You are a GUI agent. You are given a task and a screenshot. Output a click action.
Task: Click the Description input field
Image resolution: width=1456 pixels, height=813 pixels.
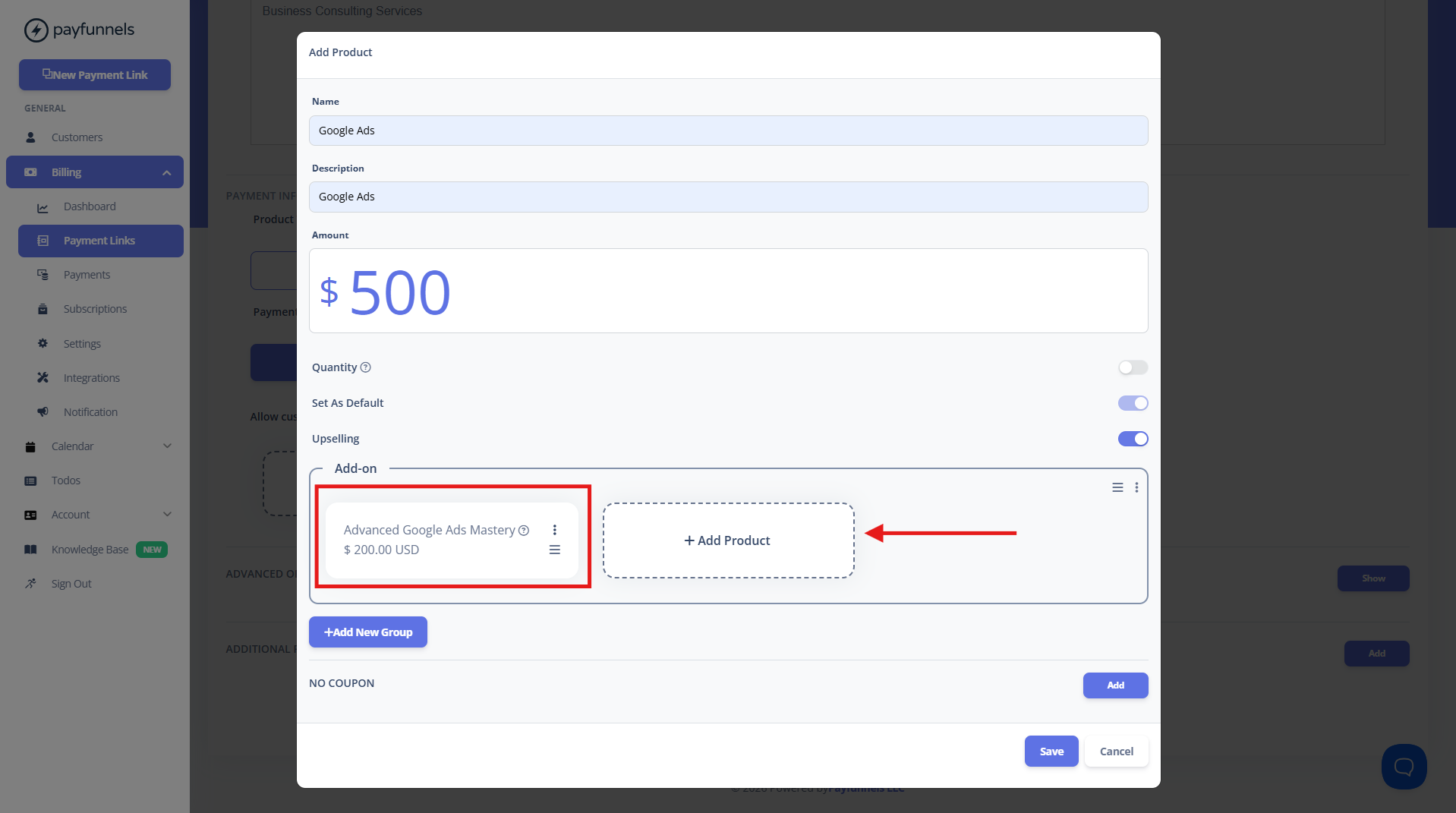coord(728,197)
